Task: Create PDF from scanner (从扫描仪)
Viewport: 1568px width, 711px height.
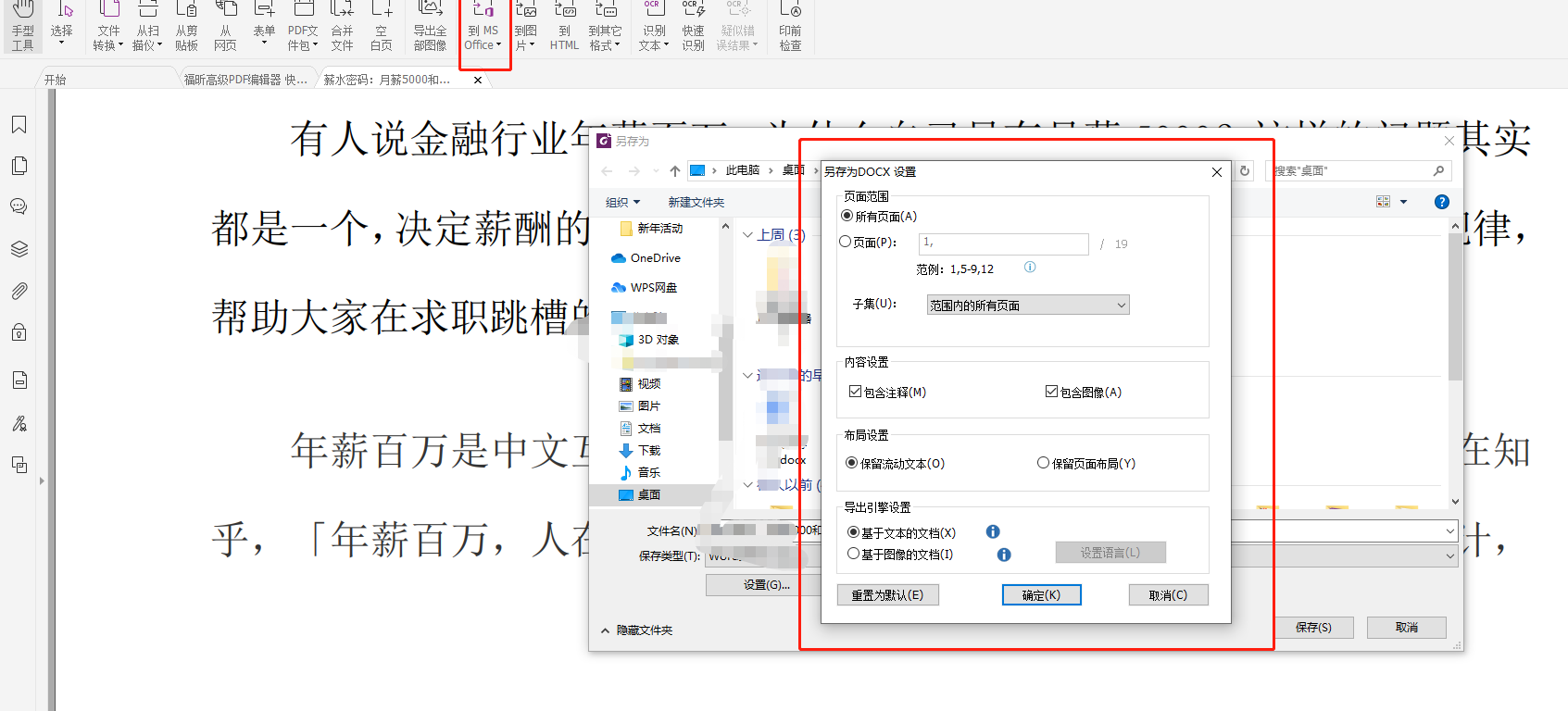Action: 147,28
